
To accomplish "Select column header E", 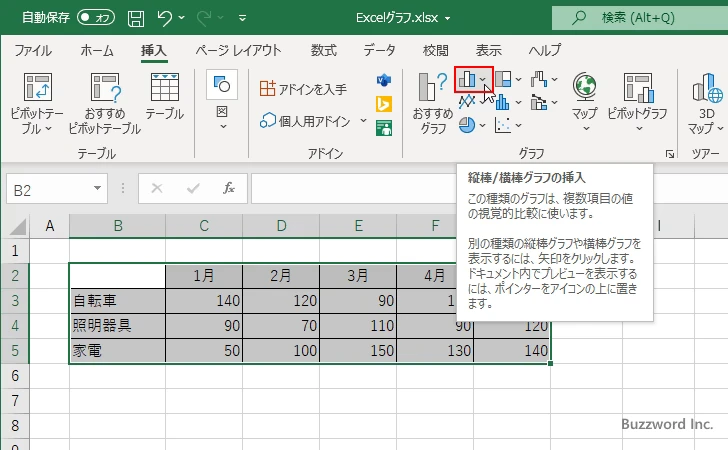I will 358,226.
